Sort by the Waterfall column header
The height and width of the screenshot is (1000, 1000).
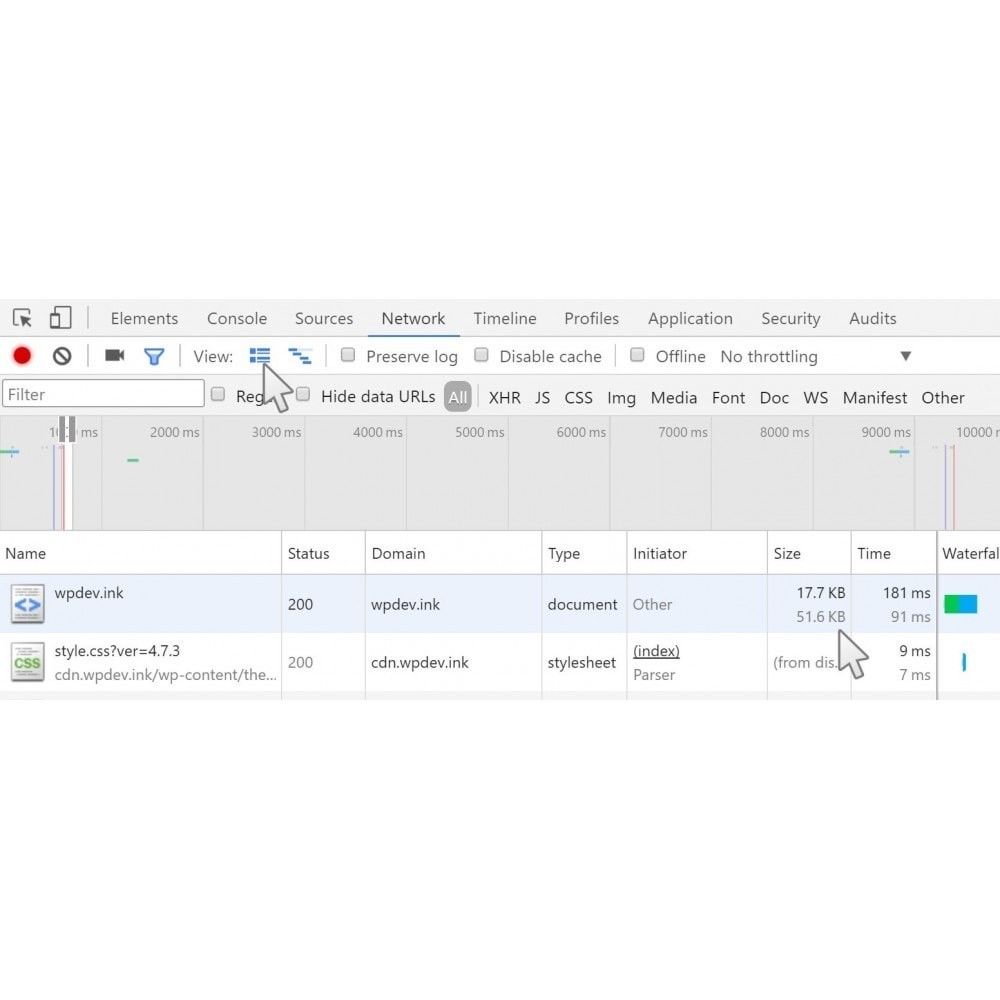(969, 553)
